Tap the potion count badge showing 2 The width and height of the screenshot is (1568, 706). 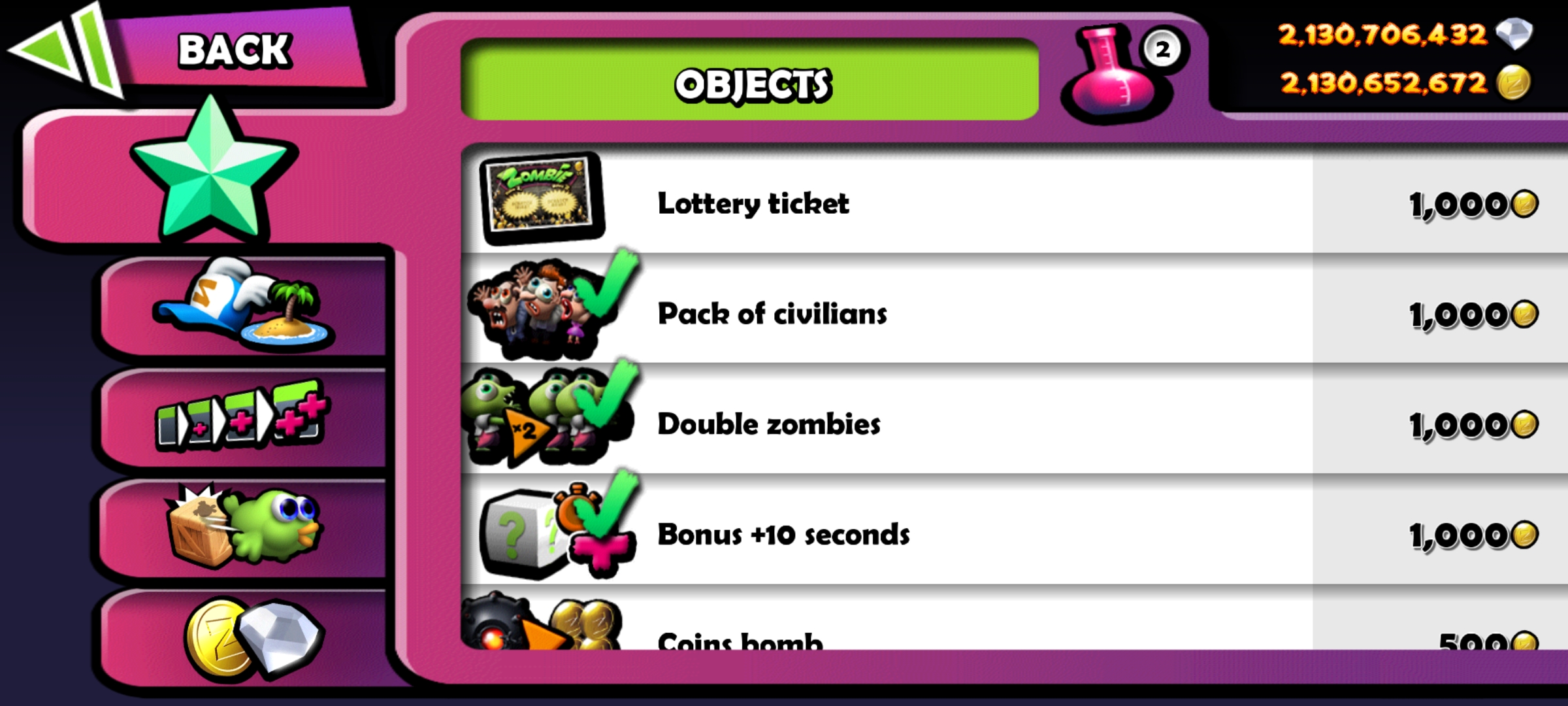tap(1162, 50)
